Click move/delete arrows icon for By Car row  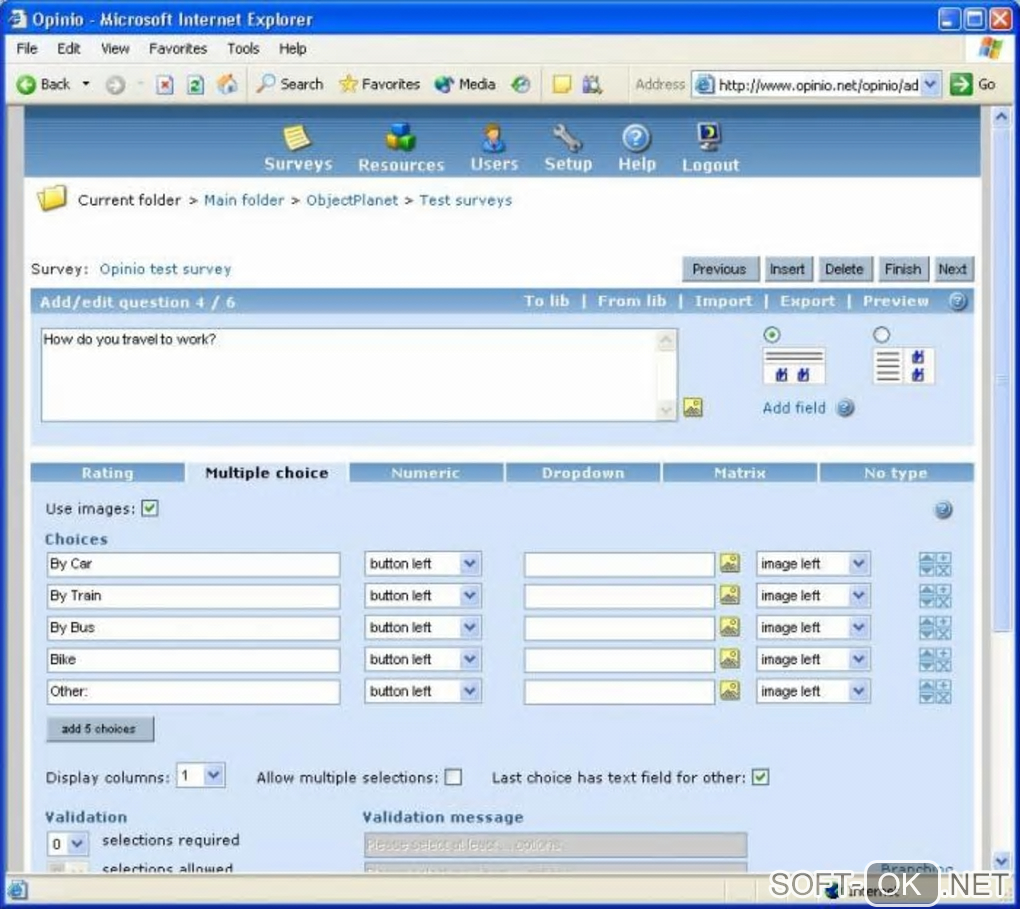935,564
